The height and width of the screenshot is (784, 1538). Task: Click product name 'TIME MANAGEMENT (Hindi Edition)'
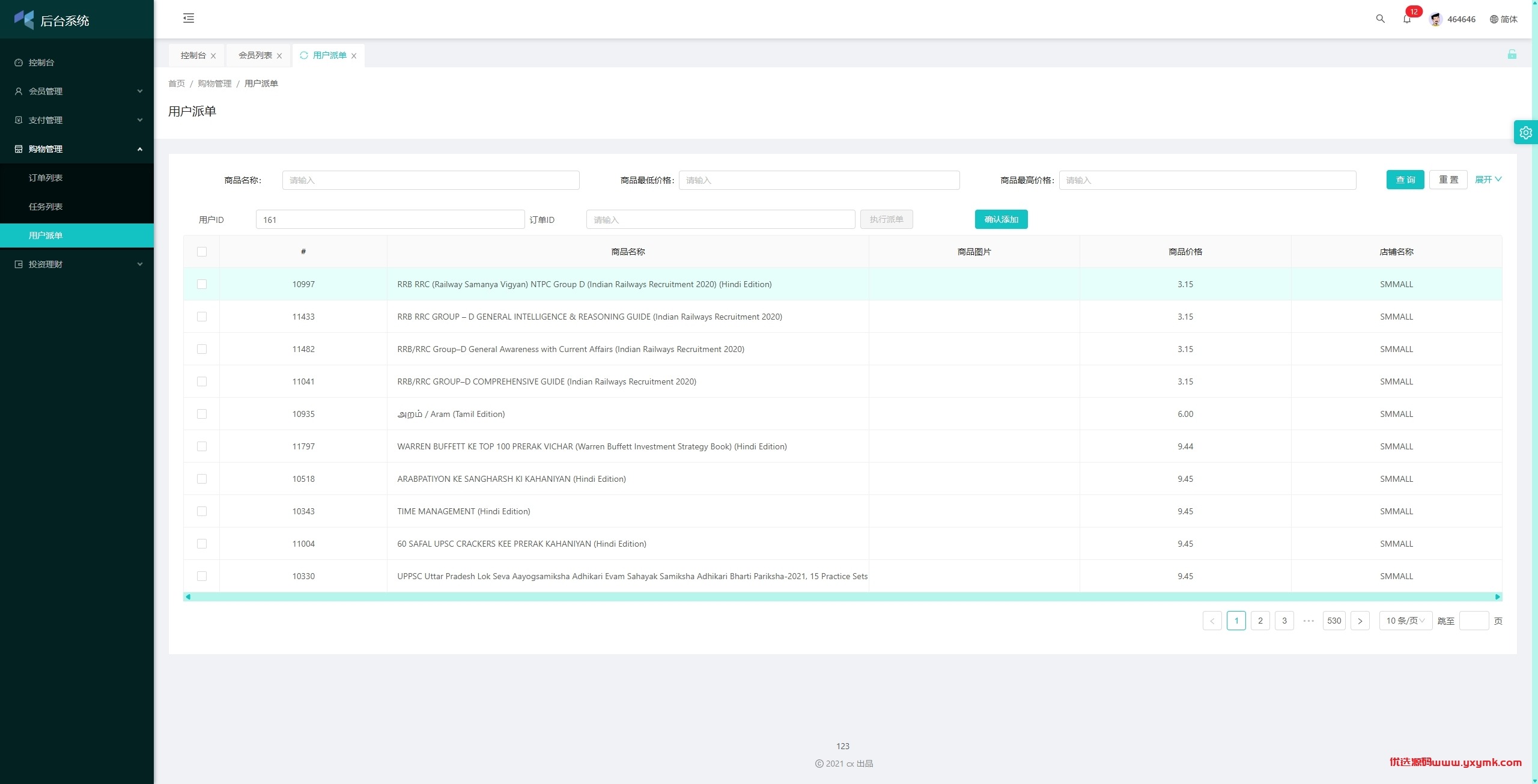pos(463,511)
